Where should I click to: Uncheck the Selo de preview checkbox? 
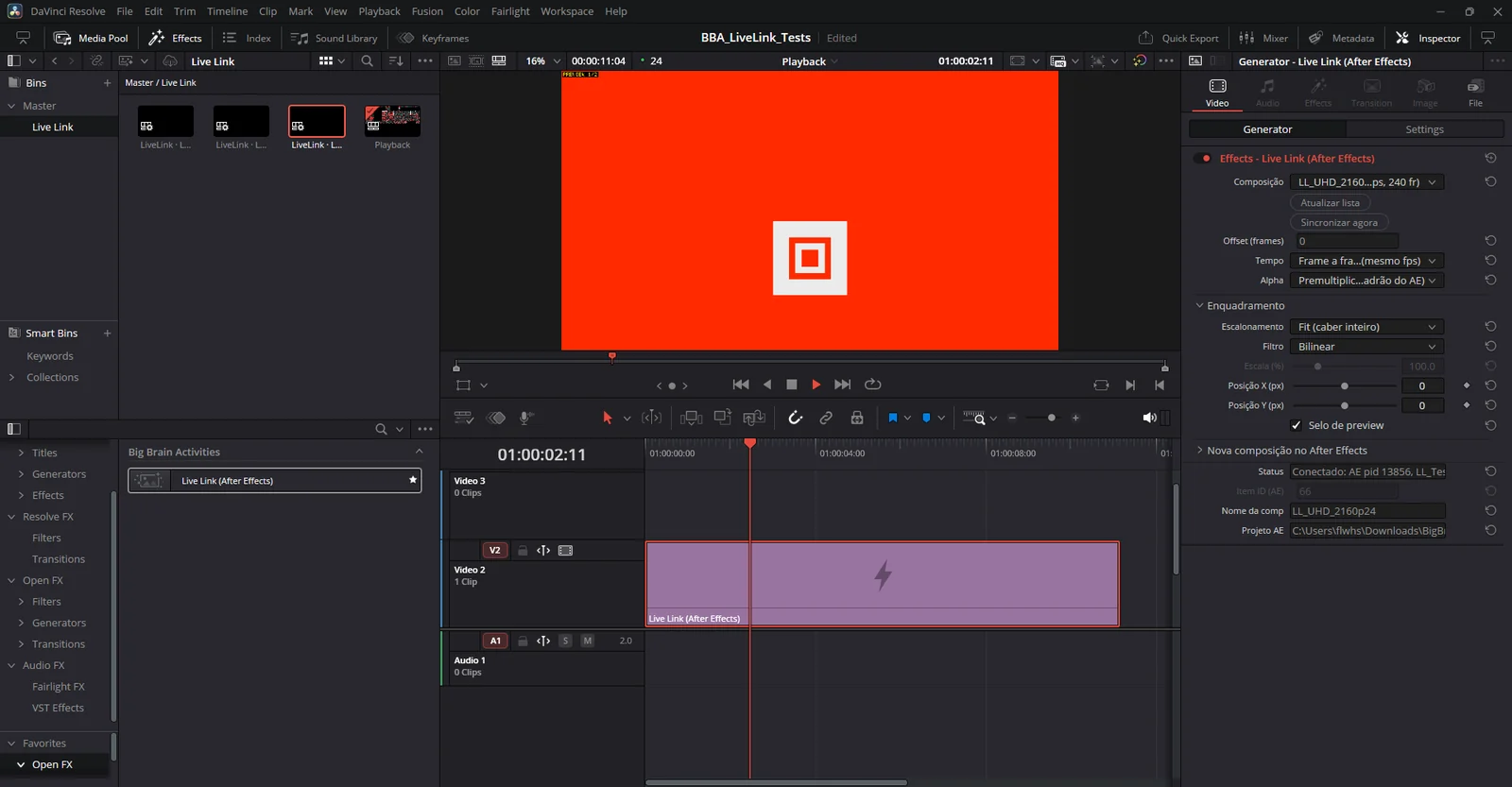(x=1297, y=425)
